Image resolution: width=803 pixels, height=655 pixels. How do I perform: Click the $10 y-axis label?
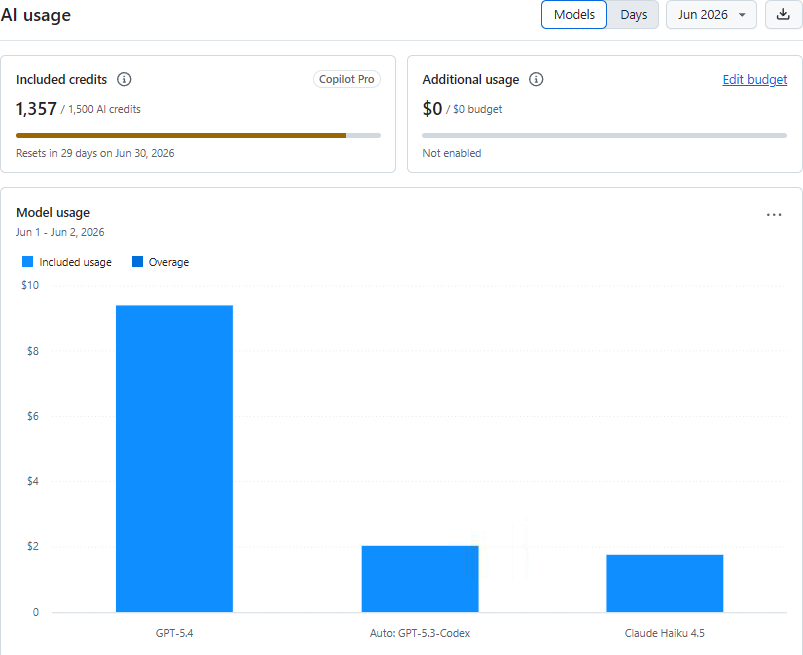[x=30, y=285]
